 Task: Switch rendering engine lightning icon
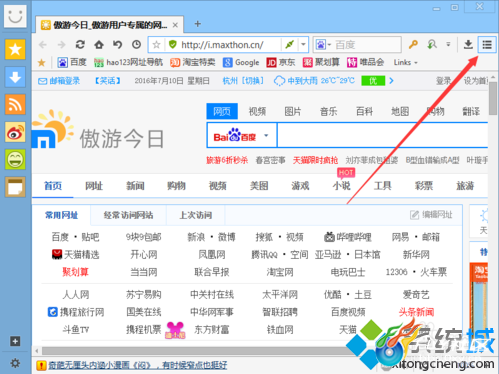tap(290, 44)
